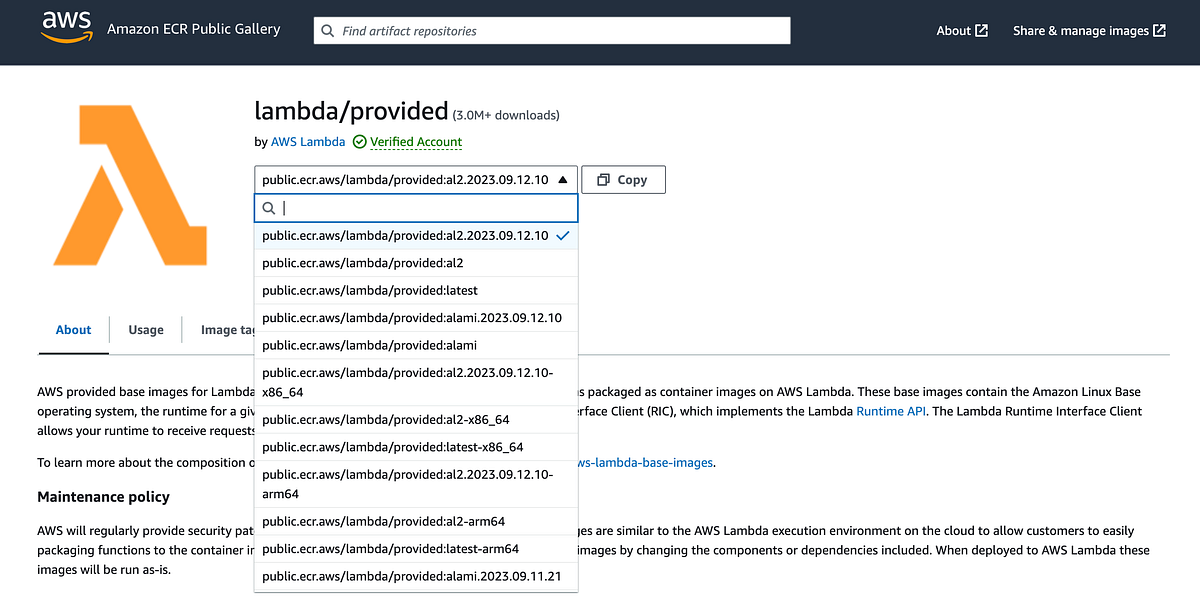This screenshot has height=600, width=1200.
Task: Open the Runtime API link
Action: [890, 410]
